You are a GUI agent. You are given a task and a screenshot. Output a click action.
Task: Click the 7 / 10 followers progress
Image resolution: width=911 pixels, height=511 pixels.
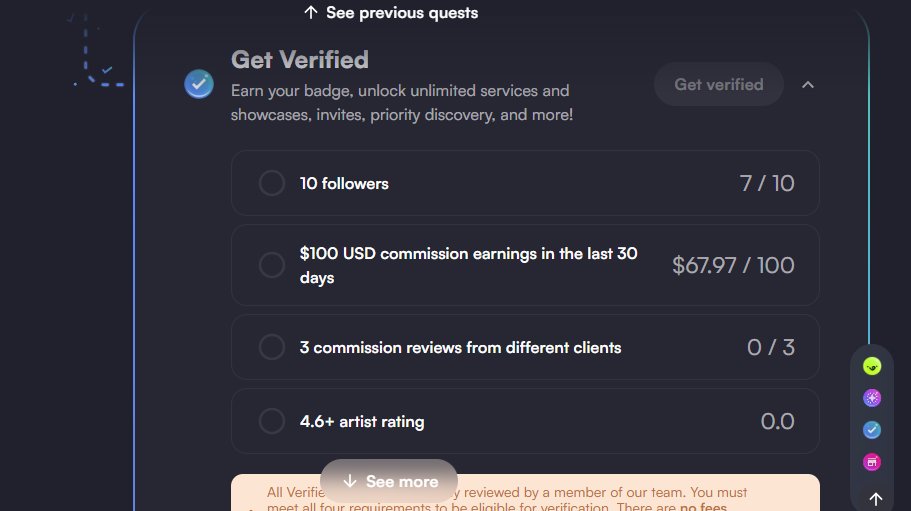coord(767,183)
